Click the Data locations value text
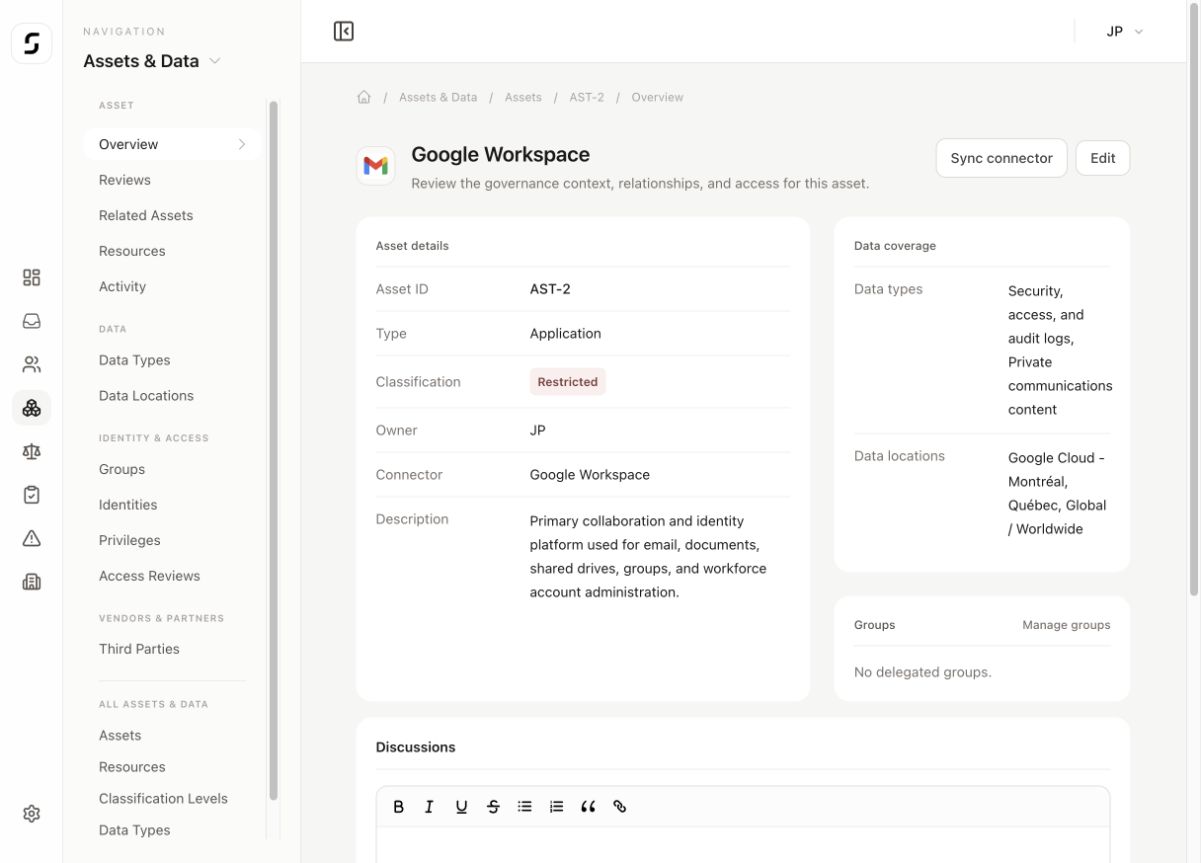This screenshot has height=863, width=1201. point(1057,493)
